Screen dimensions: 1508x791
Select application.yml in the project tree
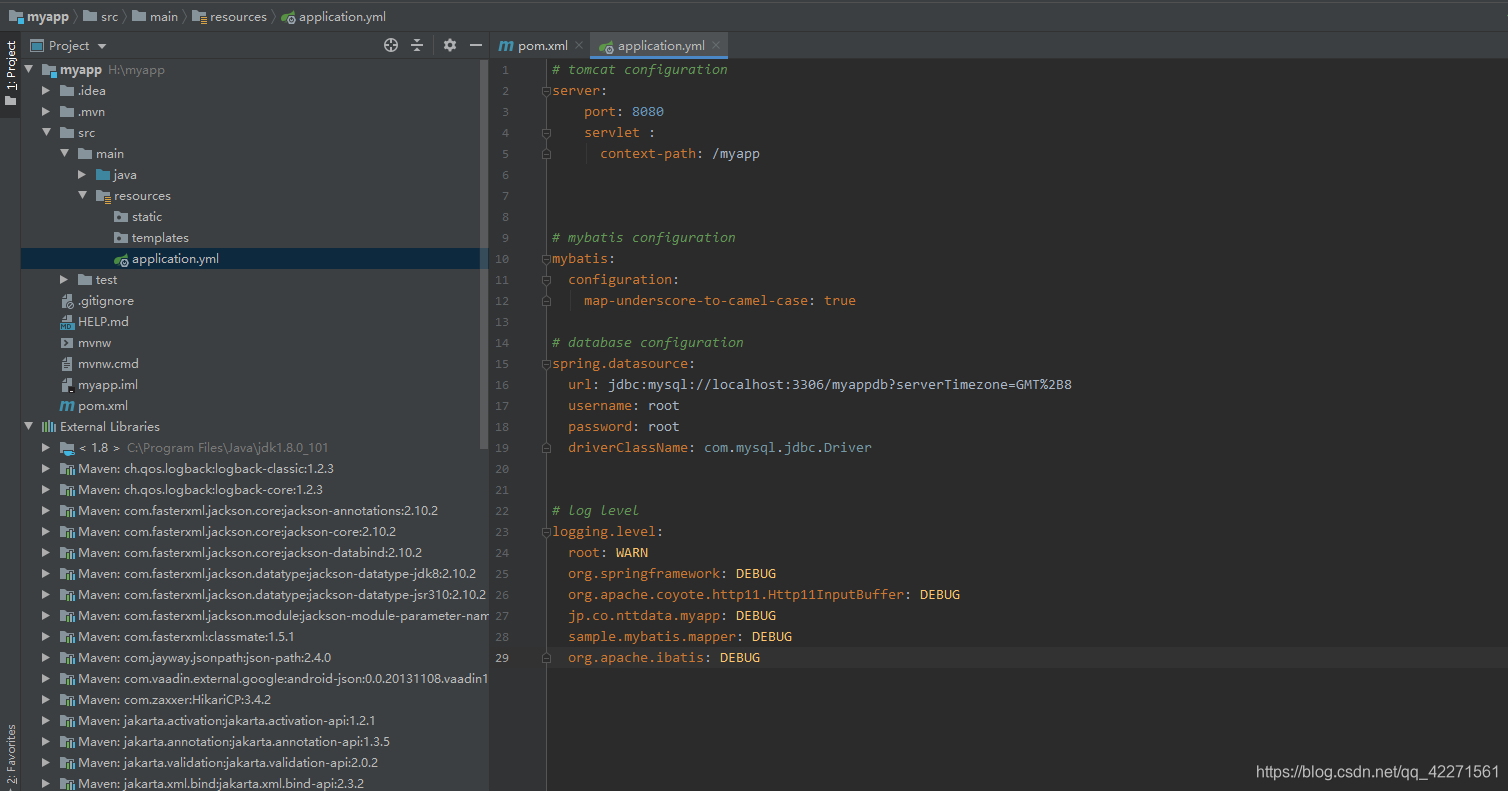tap(175, 259)
